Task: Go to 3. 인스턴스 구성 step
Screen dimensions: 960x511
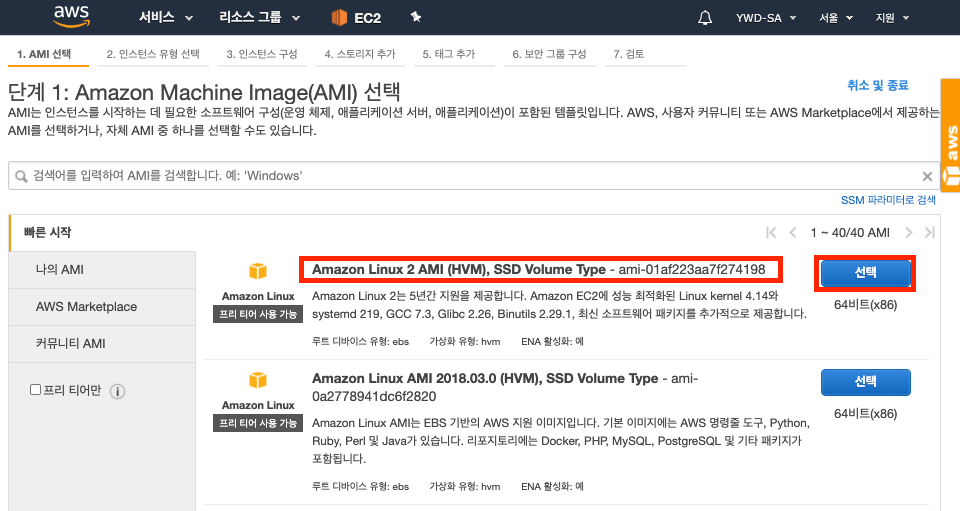Action: click(262, 54)
